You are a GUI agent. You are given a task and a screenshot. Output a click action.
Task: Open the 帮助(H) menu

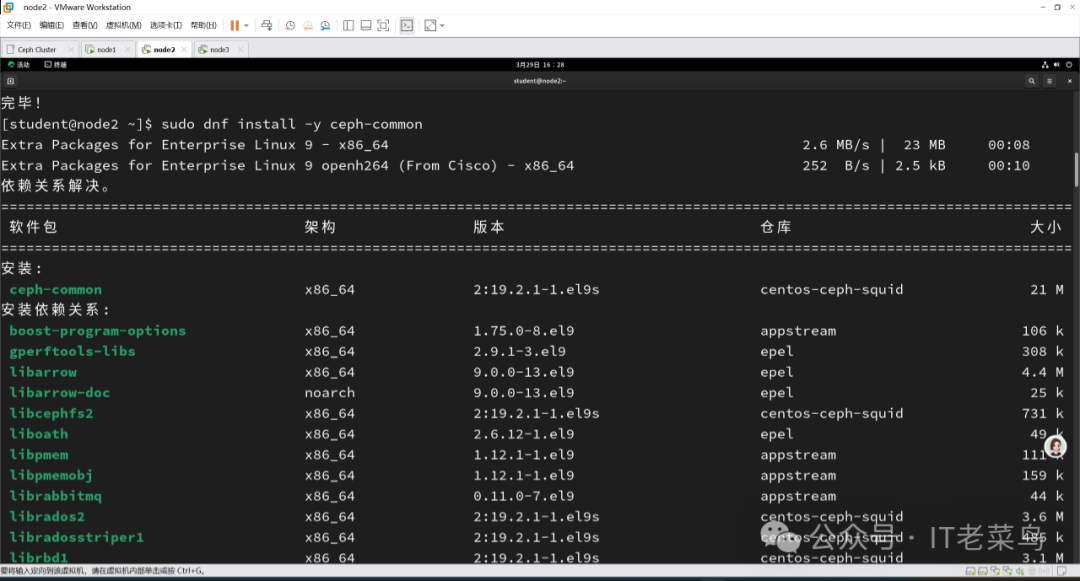(x=203, y=25)
